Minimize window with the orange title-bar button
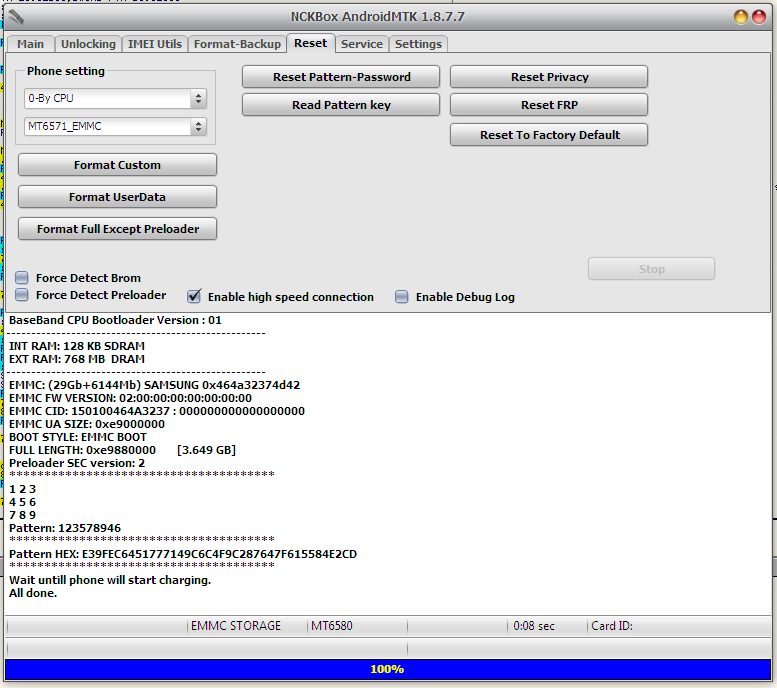Viewport: 777px width, 688px height. (740, 17)
